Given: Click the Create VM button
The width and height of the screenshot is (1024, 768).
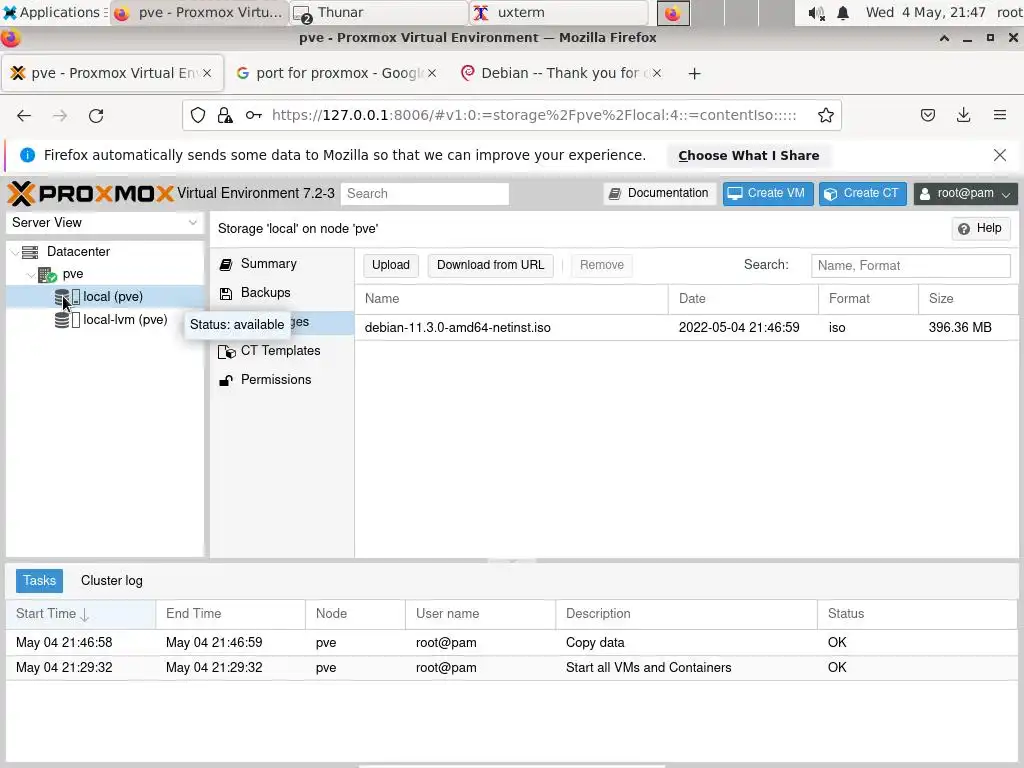Looking at the screenshot, I should [767, 193].
